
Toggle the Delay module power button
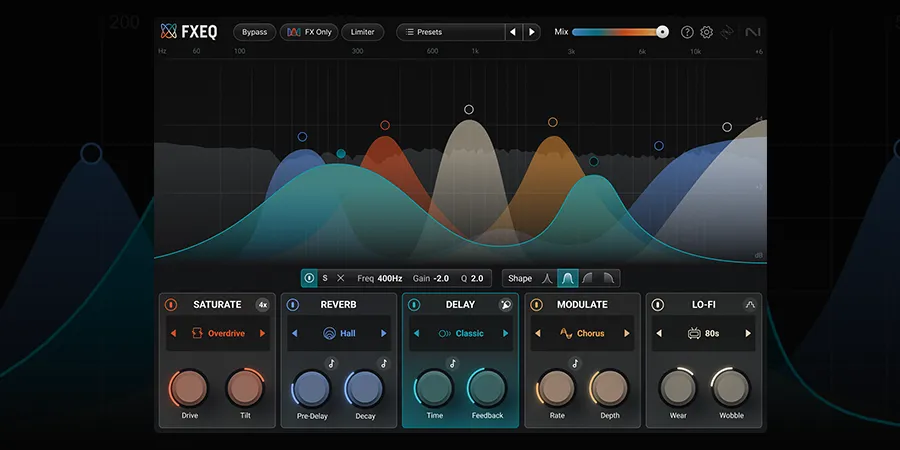[414, 305]
